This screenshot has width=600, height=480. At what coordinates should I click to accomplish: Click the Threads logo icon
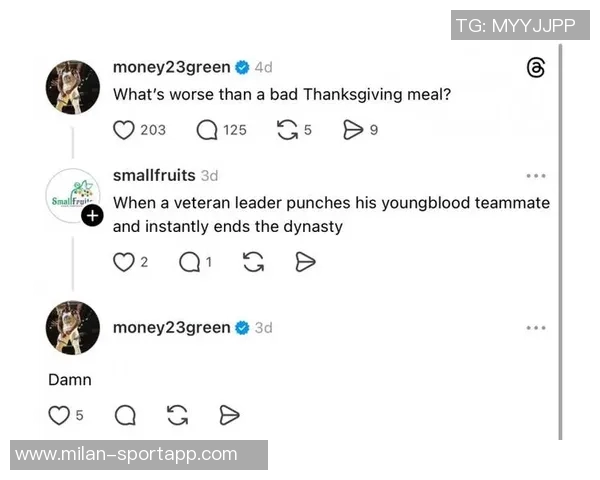[x=536, y=68]
